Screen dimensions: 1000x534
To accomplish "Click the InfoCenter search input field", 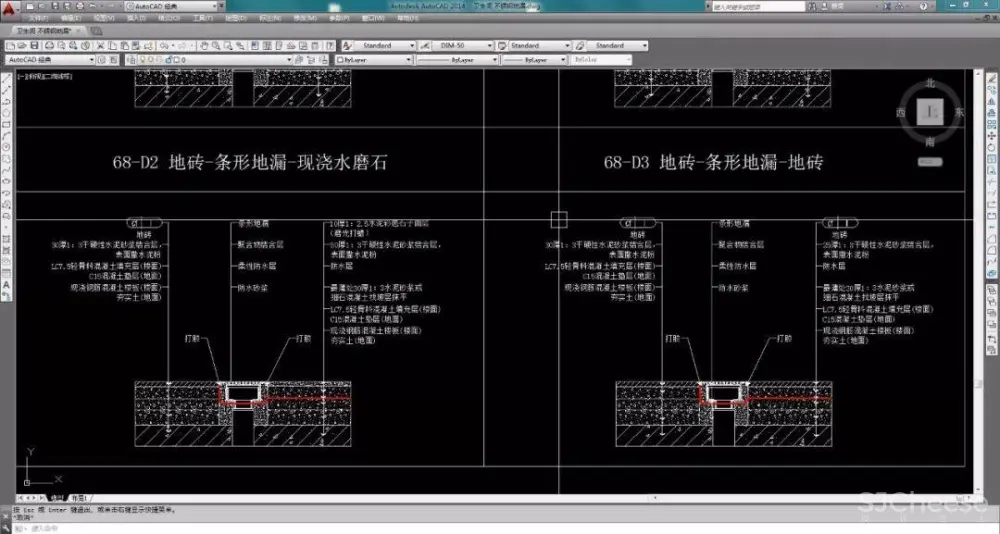I will [759, 6].
